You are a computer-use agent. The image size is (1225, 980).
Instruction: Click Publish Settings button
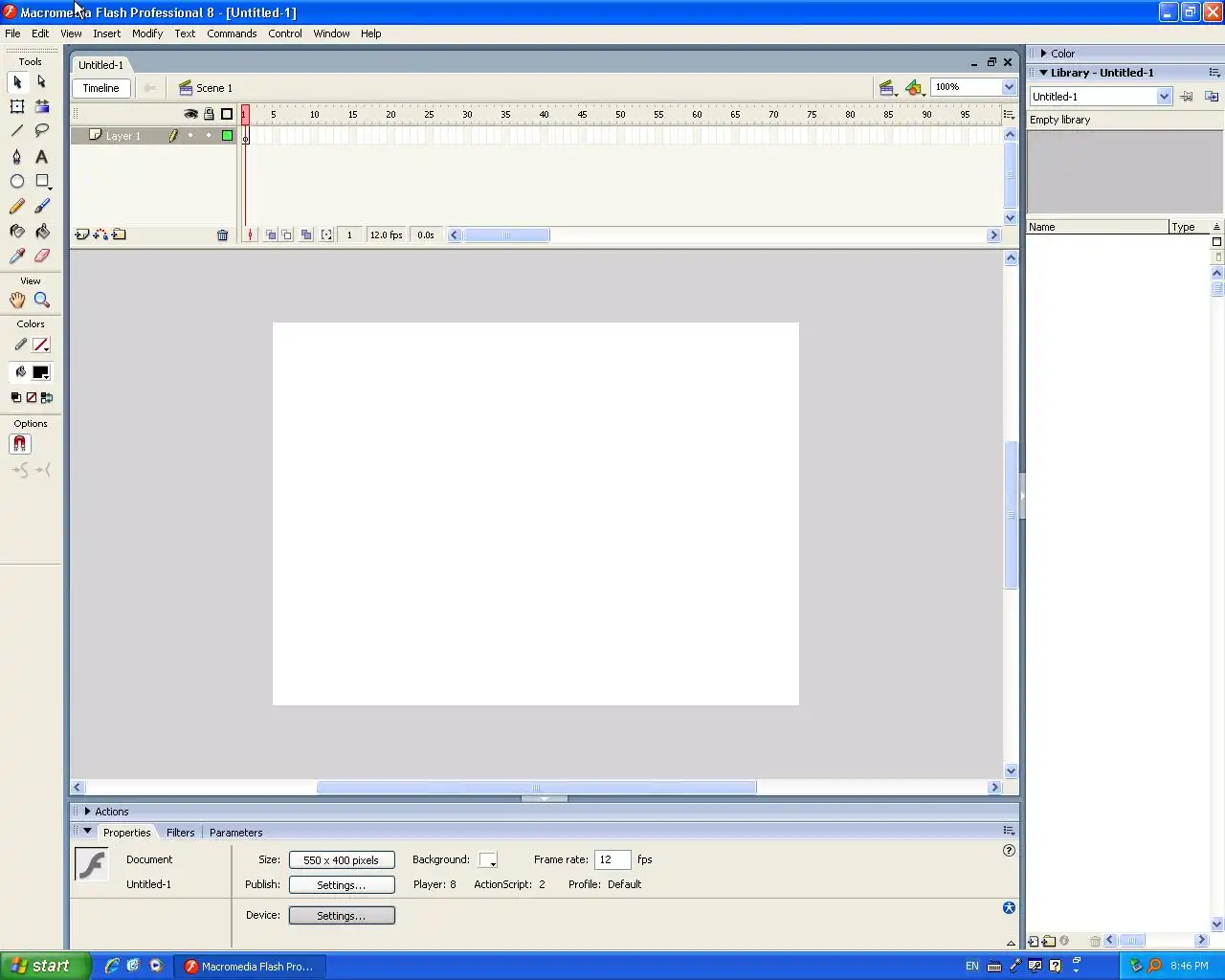[342, 885]
